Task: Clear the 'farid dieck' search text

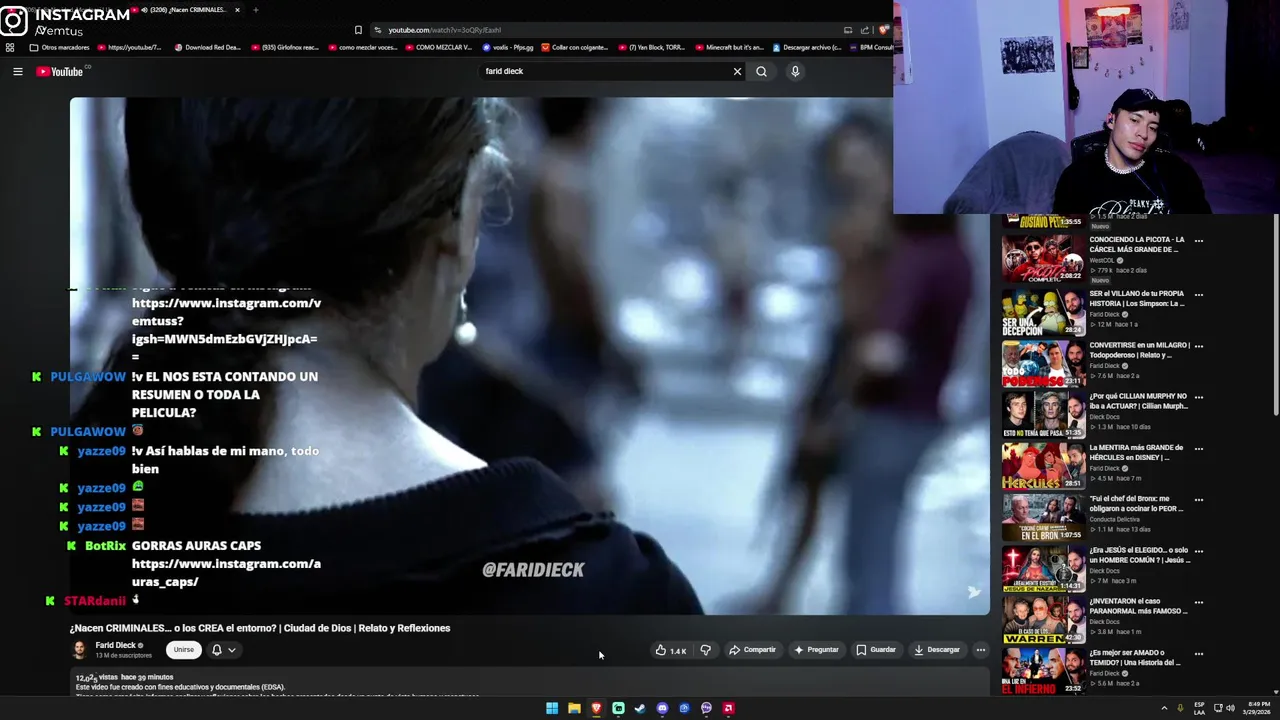Action: tap(737, 71)
